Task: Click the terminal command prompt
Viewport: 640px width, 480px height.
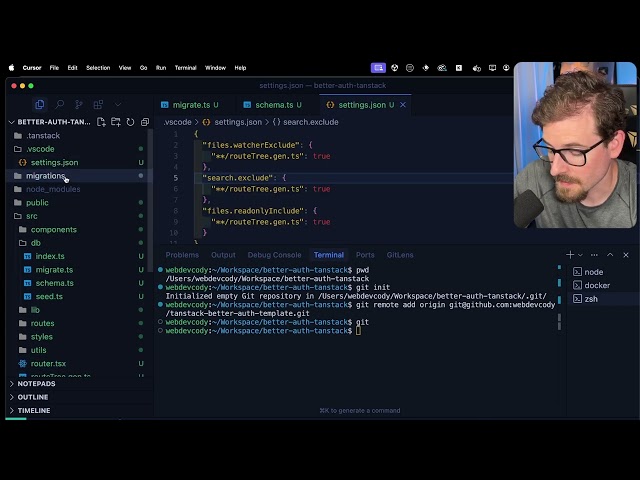Action: pyautogui.click(x=358, y=331)
